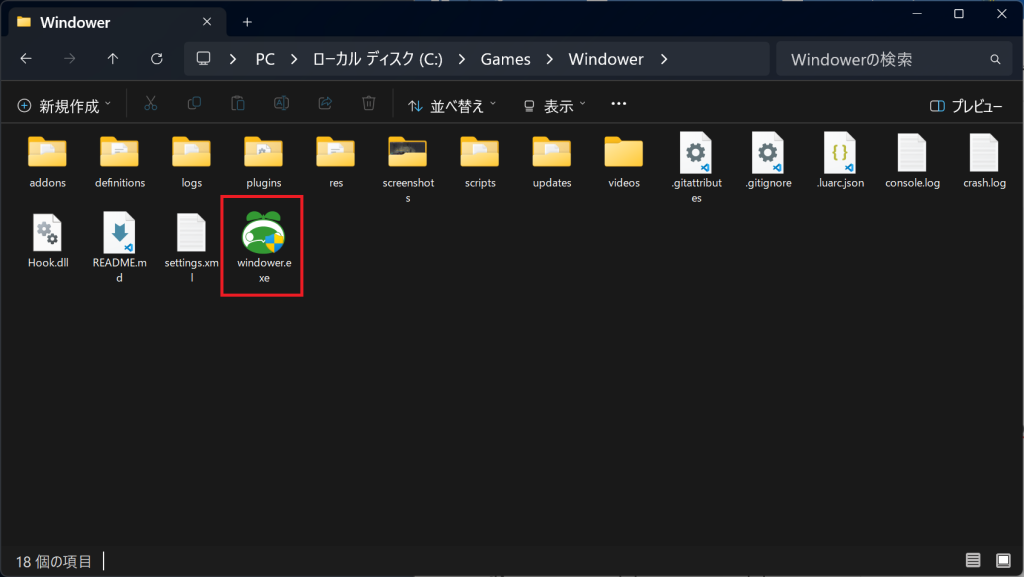Open the addons folder
The height and width of the screenshot is (577, 1024).
(47, 152)
